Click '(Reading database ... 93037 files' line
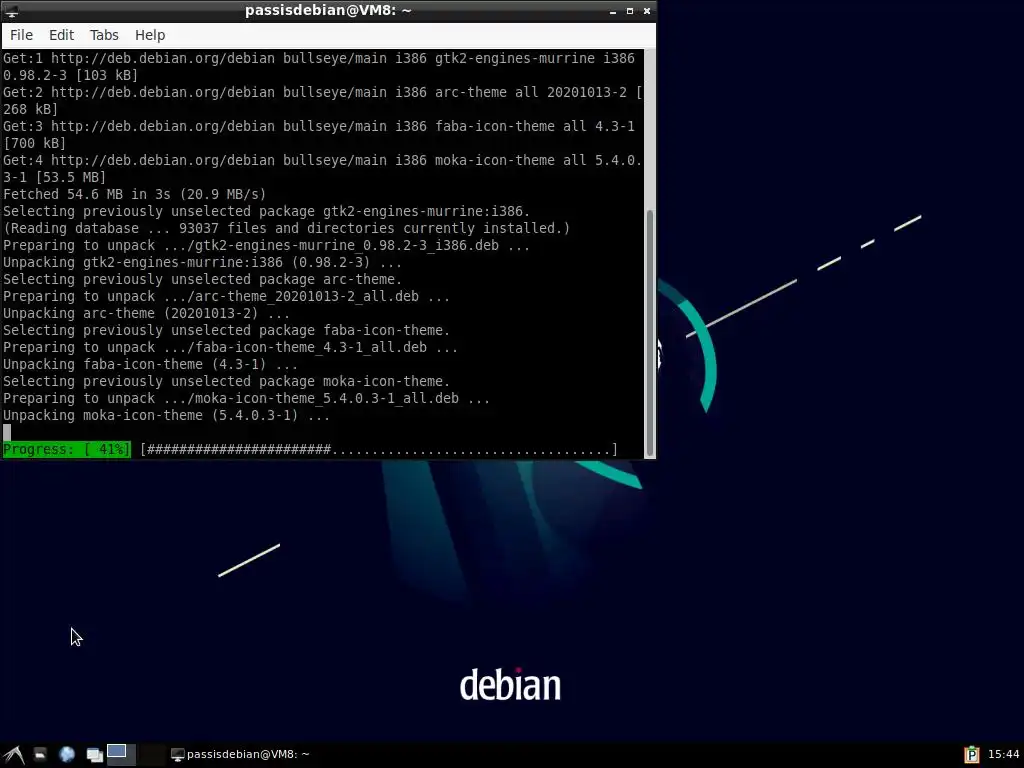Screen dimensions: 1024x768 click(x=287, y=229)
